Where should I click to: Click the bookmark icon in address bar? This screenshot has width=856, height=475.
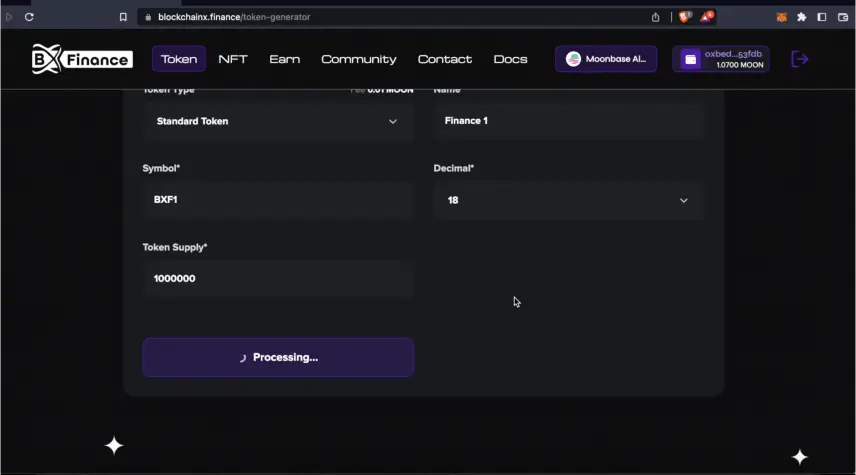pyautogui.click(x=123, y=17)
